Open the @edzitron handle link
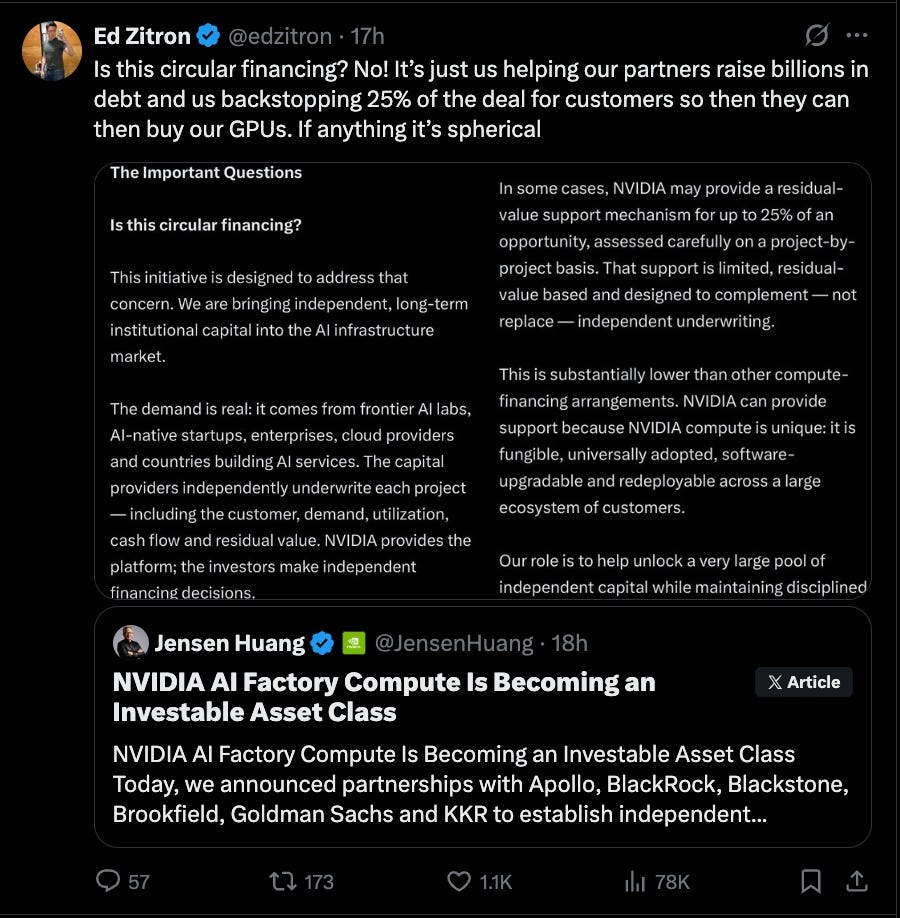Screen dimensions: 900x918 click(x=279, y=36)
